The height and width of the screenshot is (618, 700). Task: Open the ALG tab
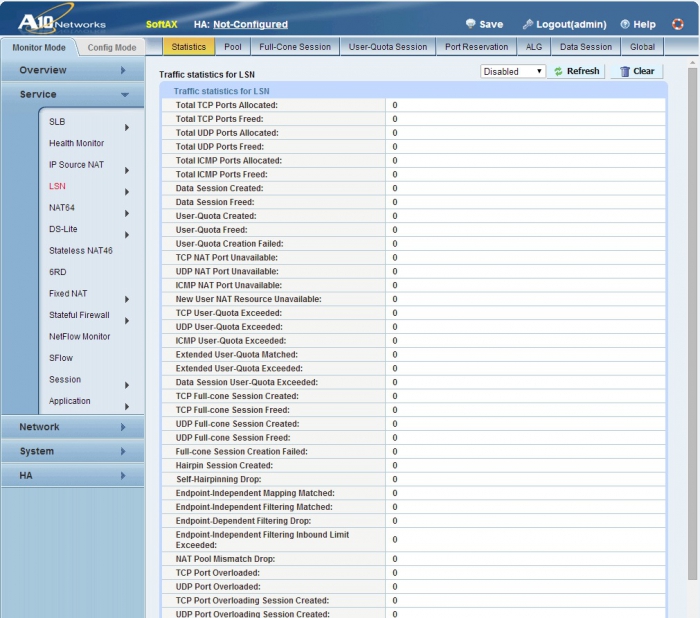[x=534, y=47]
